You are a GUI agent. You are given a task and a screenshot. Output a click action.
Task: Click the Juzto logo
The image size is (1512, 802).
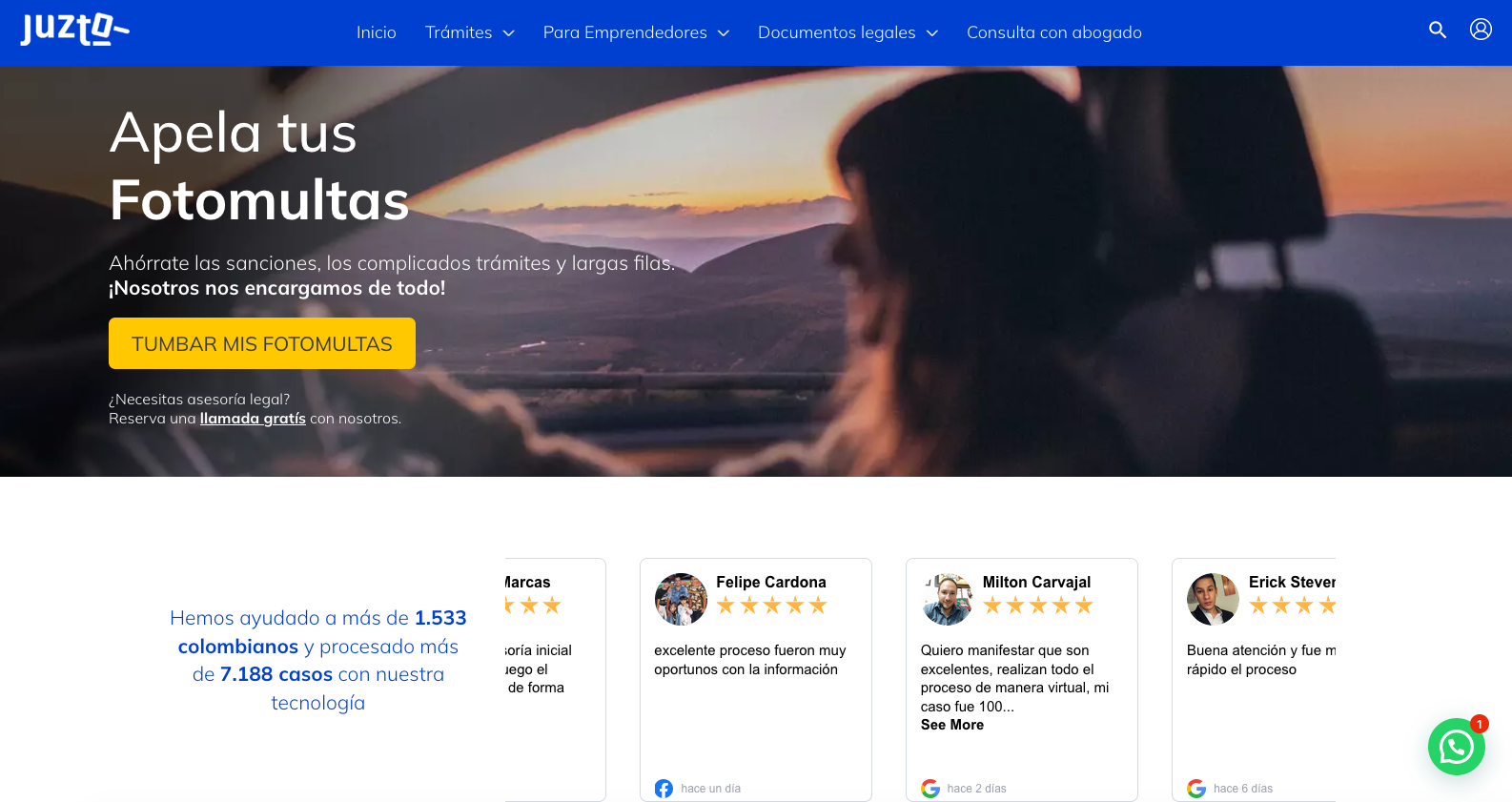pos(74,31)
